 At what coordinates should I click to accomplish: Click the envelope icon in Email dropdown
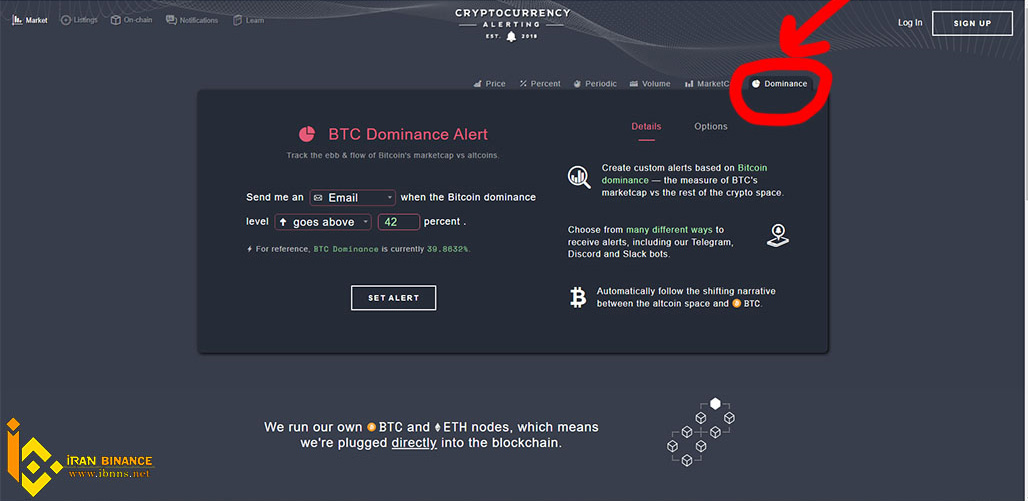pyautogui.click(x=318, y=197)
